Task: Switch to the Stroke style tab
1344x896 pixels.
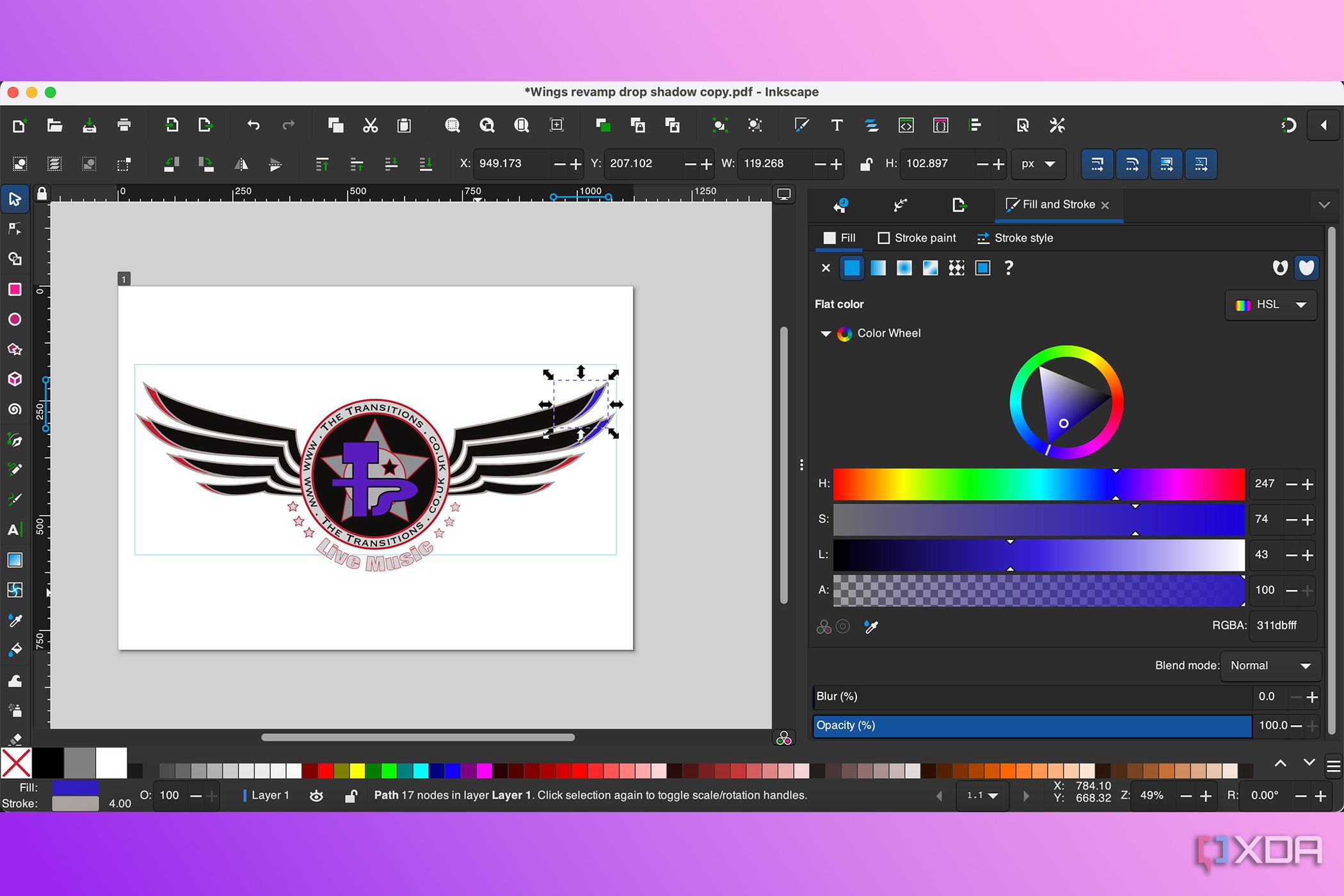Action: 1015,238
